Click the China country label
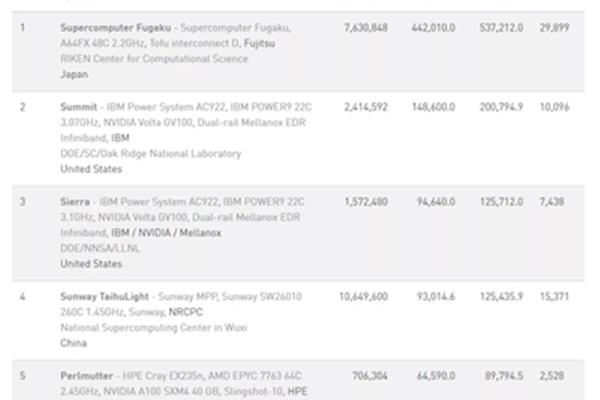600x400 pixels. point(73,343)
